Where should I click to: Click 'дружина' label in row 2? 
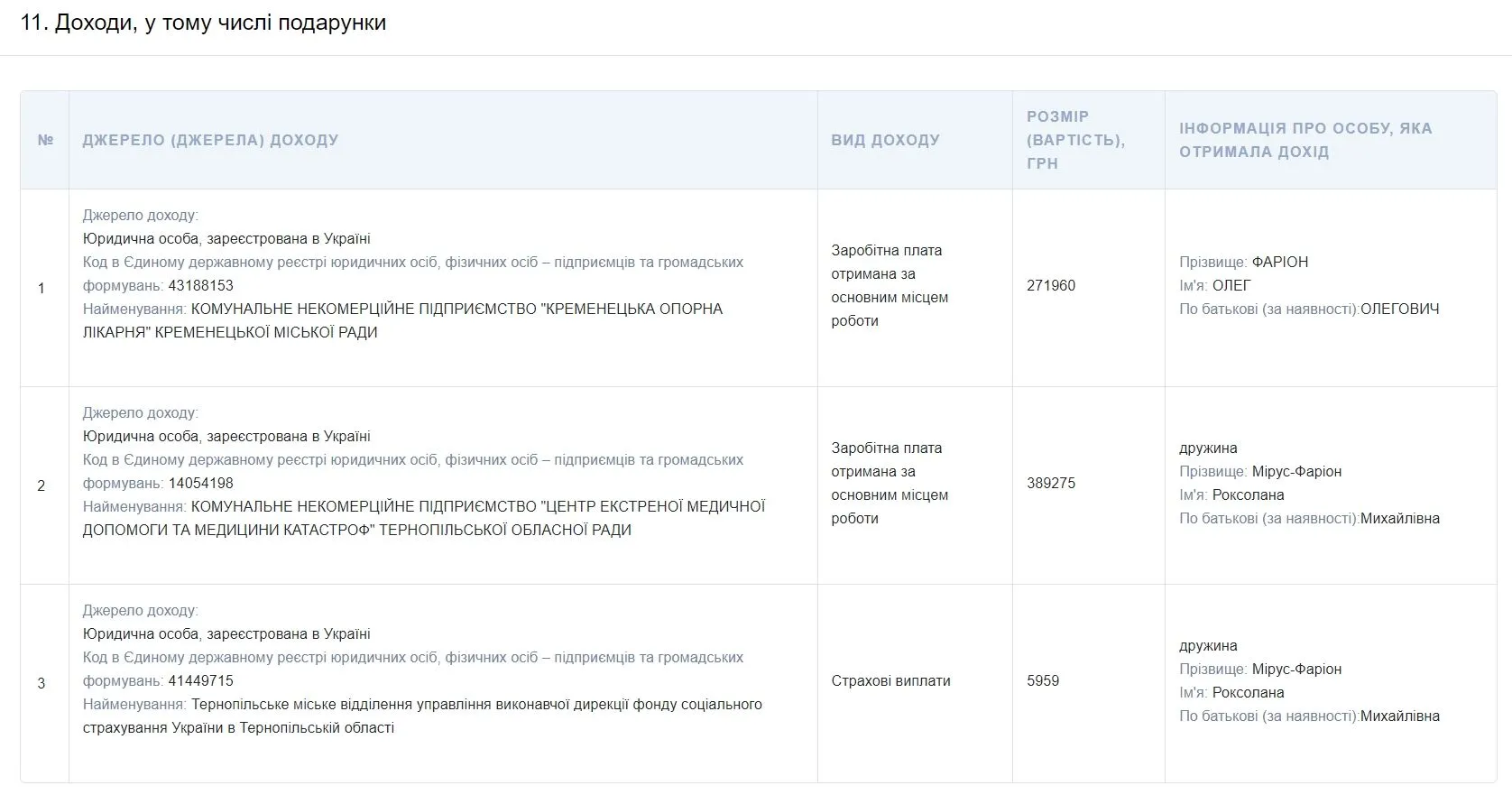[x=1208, y=448]
